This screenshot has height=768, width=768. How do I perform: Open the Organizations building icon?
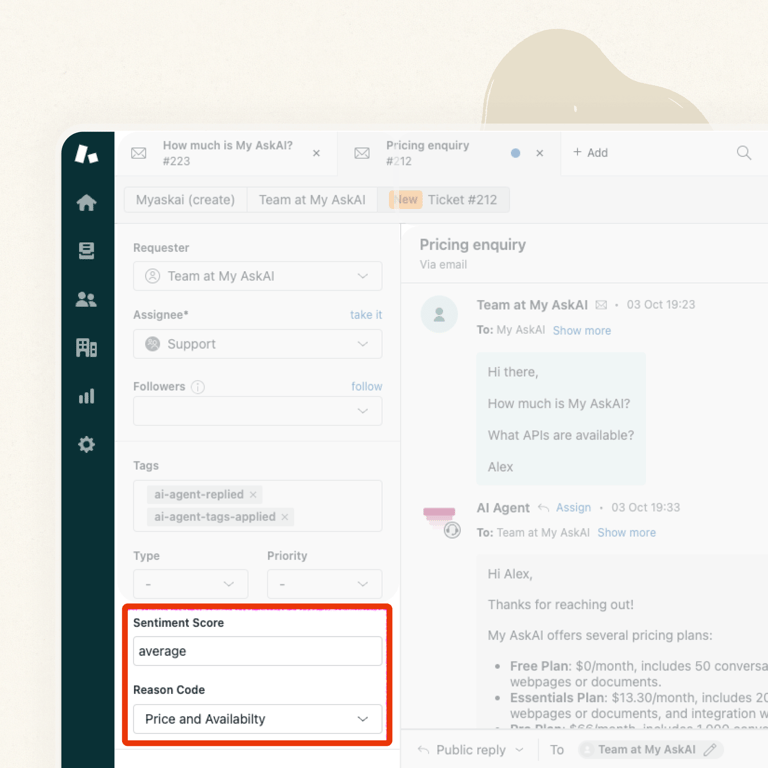pos(86,347)
